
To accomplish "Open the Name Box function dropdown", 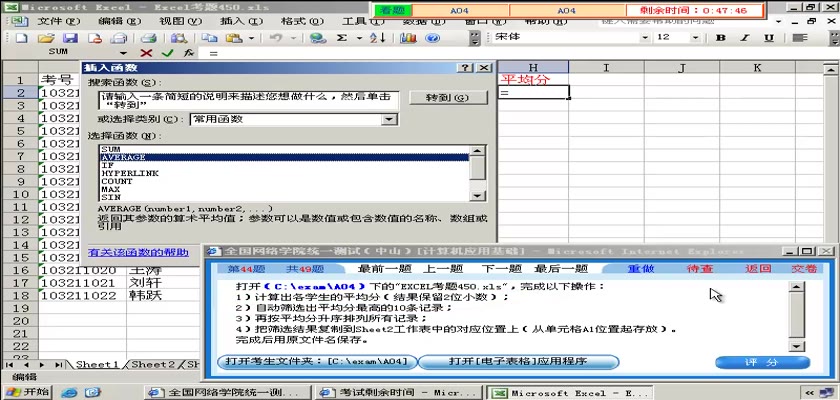I will 124,53.
